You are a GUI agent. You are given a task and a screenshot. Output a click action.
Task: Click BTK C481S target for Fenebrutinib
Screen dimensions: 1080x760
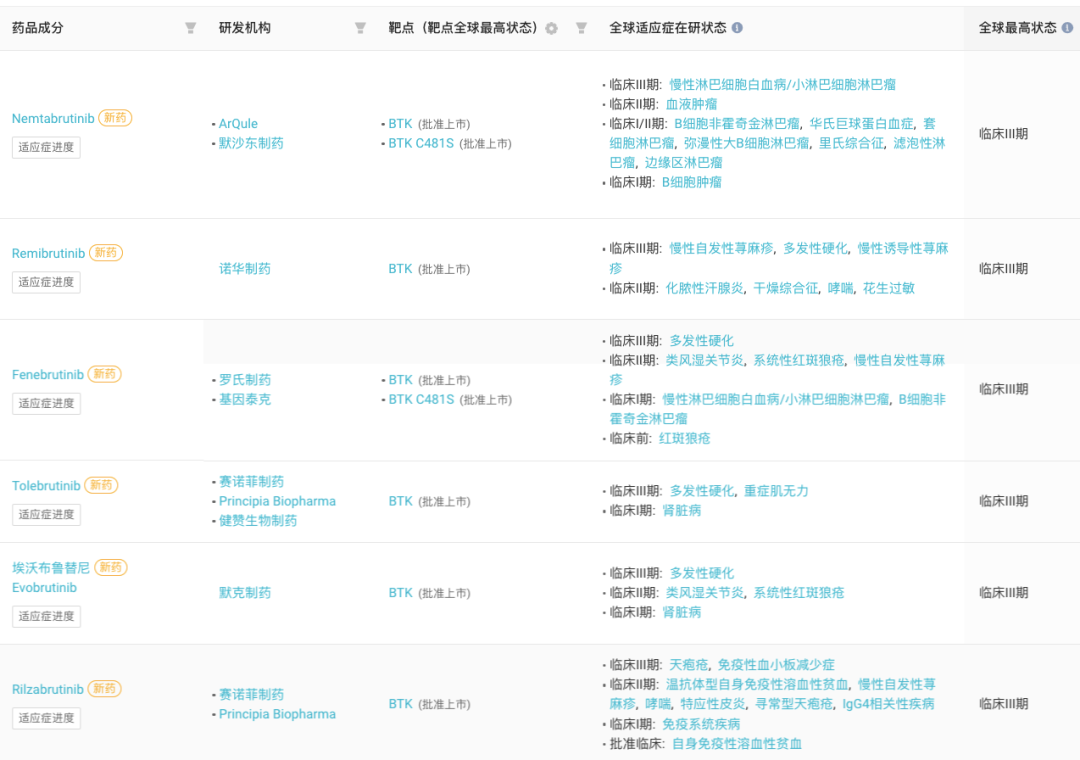[x=421, y=399]
